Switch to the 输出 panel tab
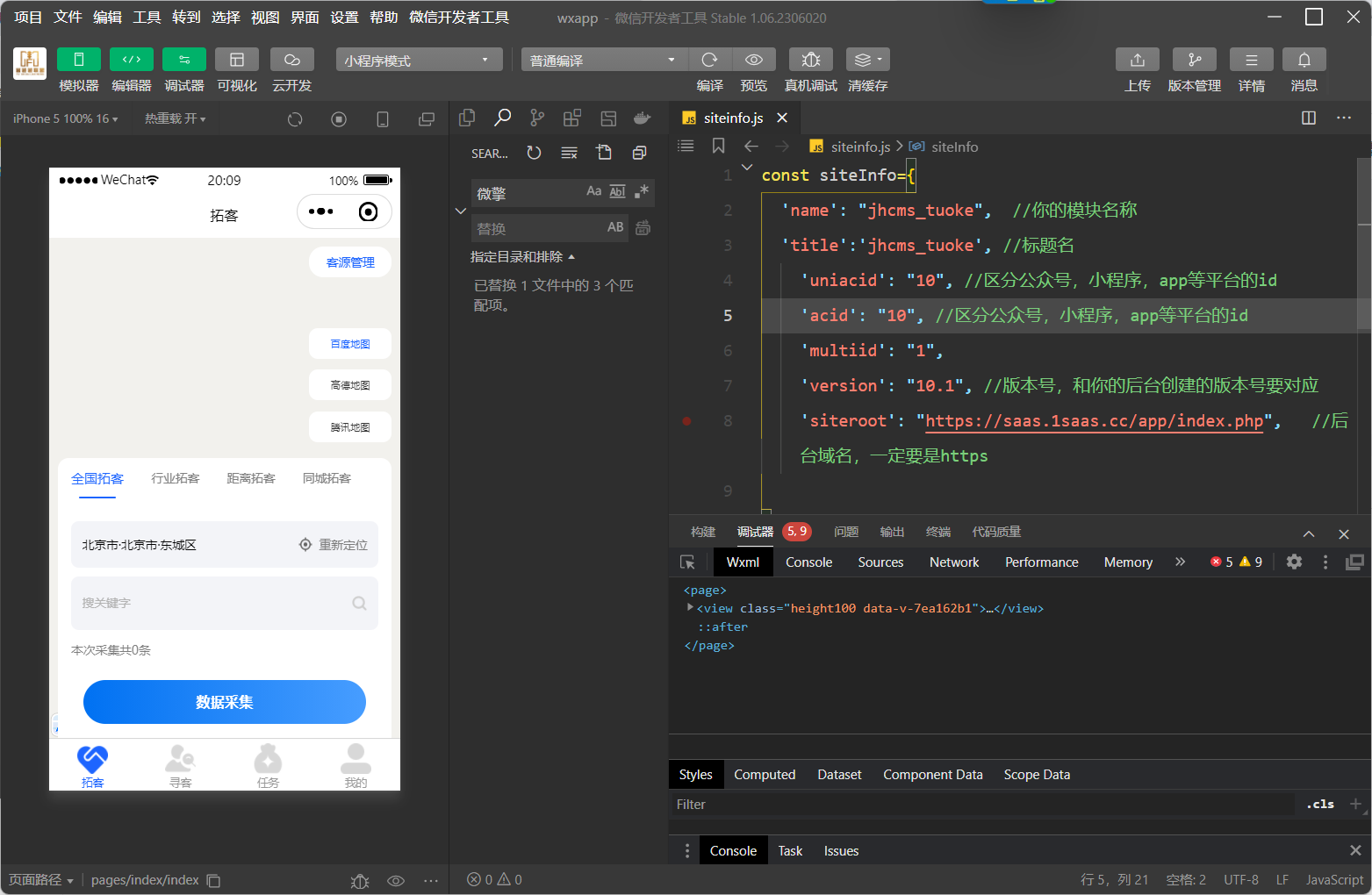 (892, 532)
